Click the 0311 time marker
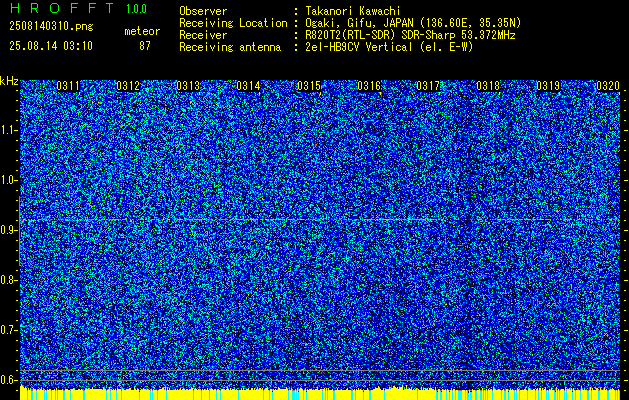This screenshot has width=629, height=400. coord(68,86)
